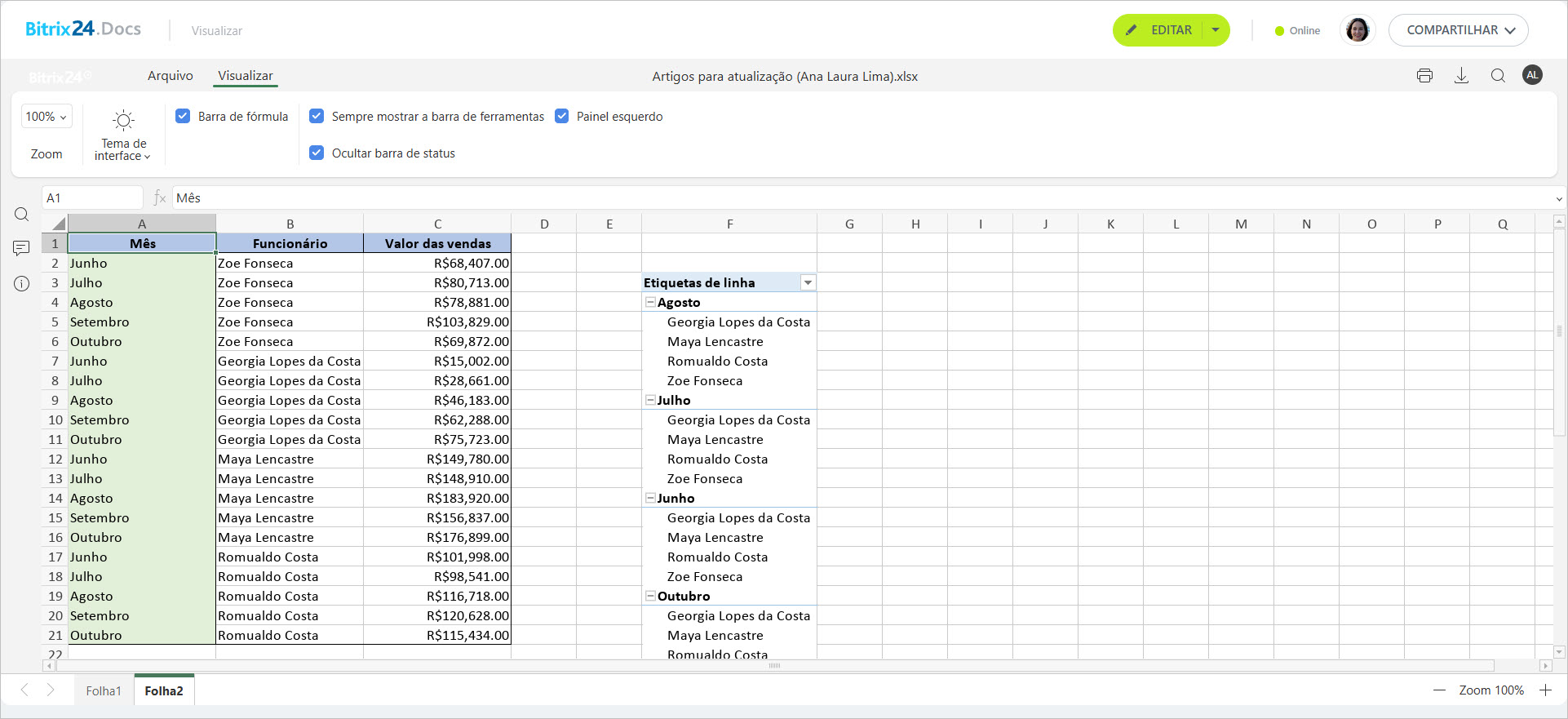Open the find icon in left sidebar
Image resolution: width=1568 pixels, height=719 pixels.
[x=22, y=215]
